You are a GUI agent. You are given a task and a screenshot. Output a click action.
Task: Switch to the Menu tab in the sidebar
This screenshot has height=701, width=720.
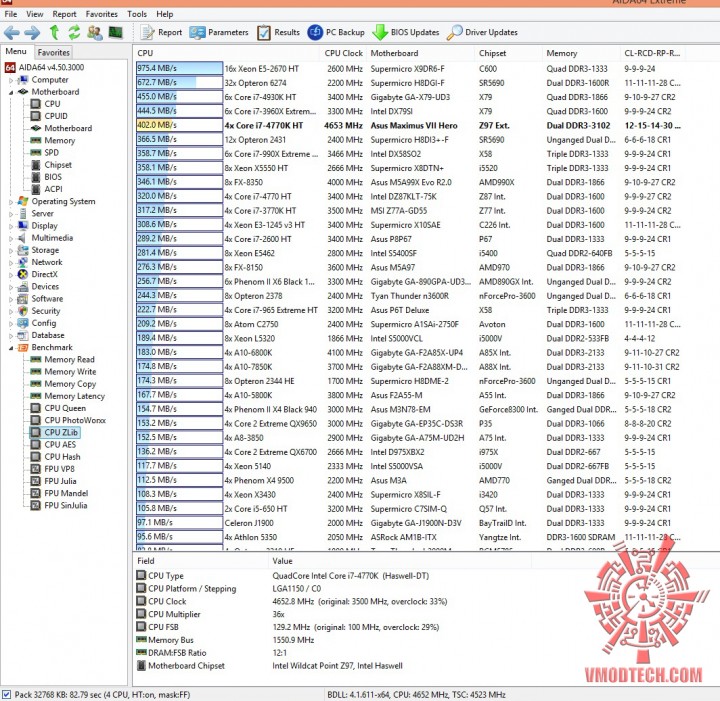click(16, 51)
